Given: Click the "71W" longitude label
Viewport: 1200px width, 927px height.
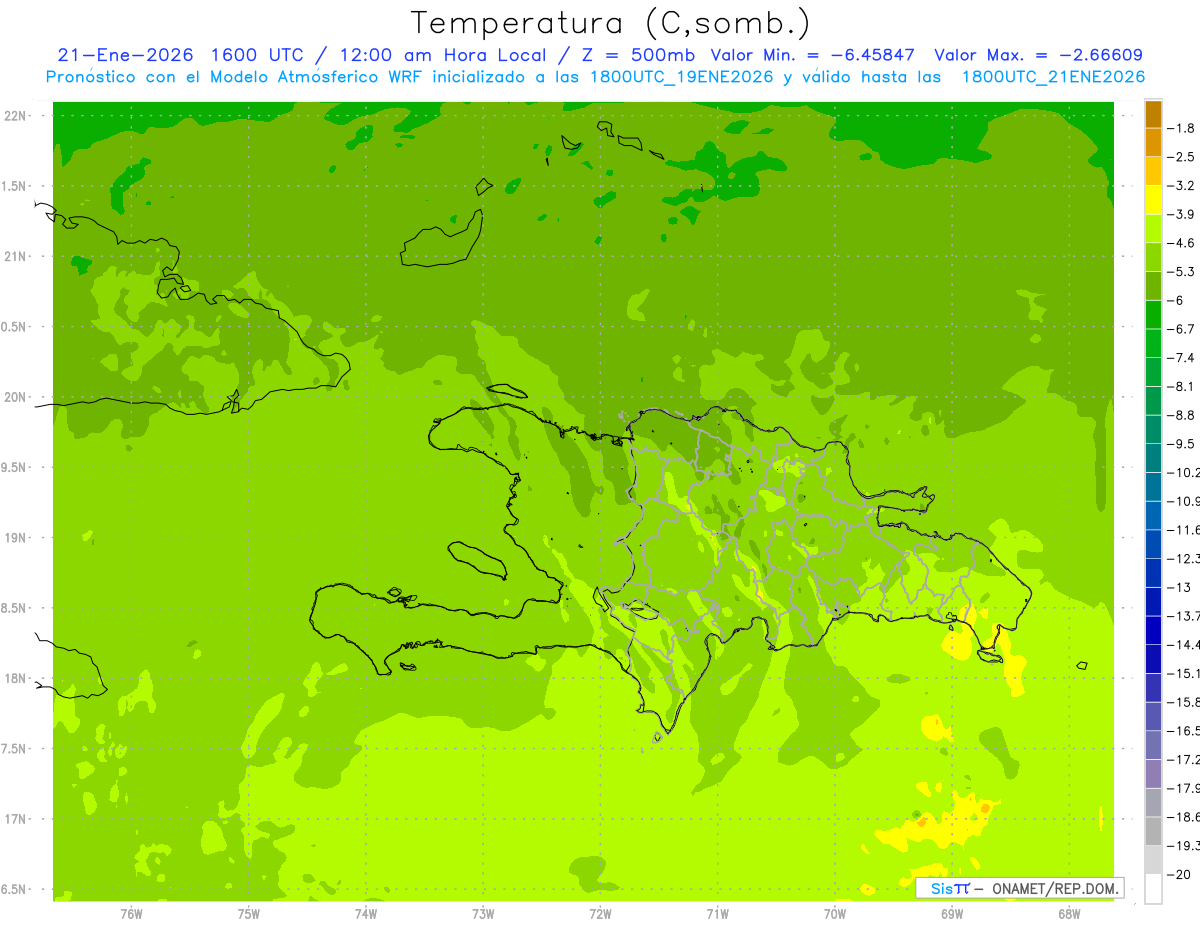Looking at the screenshot, I should (717, 914).
